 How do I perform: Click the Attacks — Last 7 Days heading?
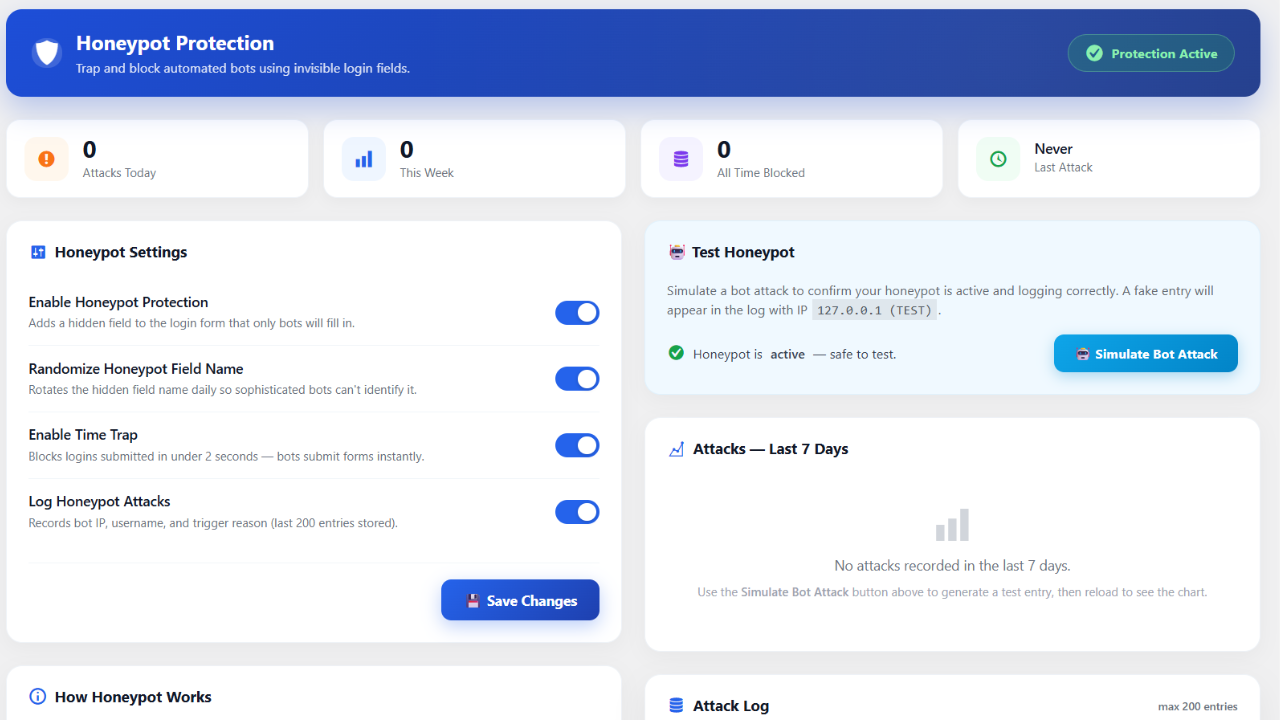770,449
